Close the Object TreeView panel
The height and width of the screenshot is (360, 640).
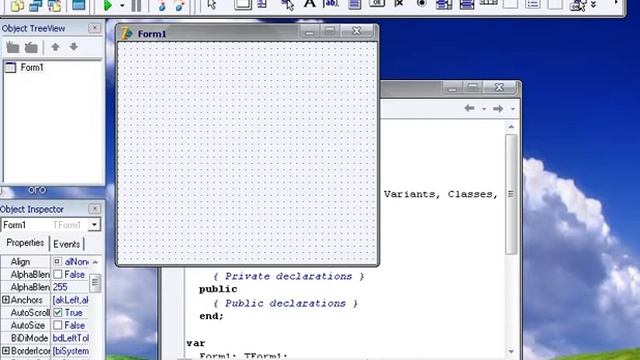tap(94, 28)
